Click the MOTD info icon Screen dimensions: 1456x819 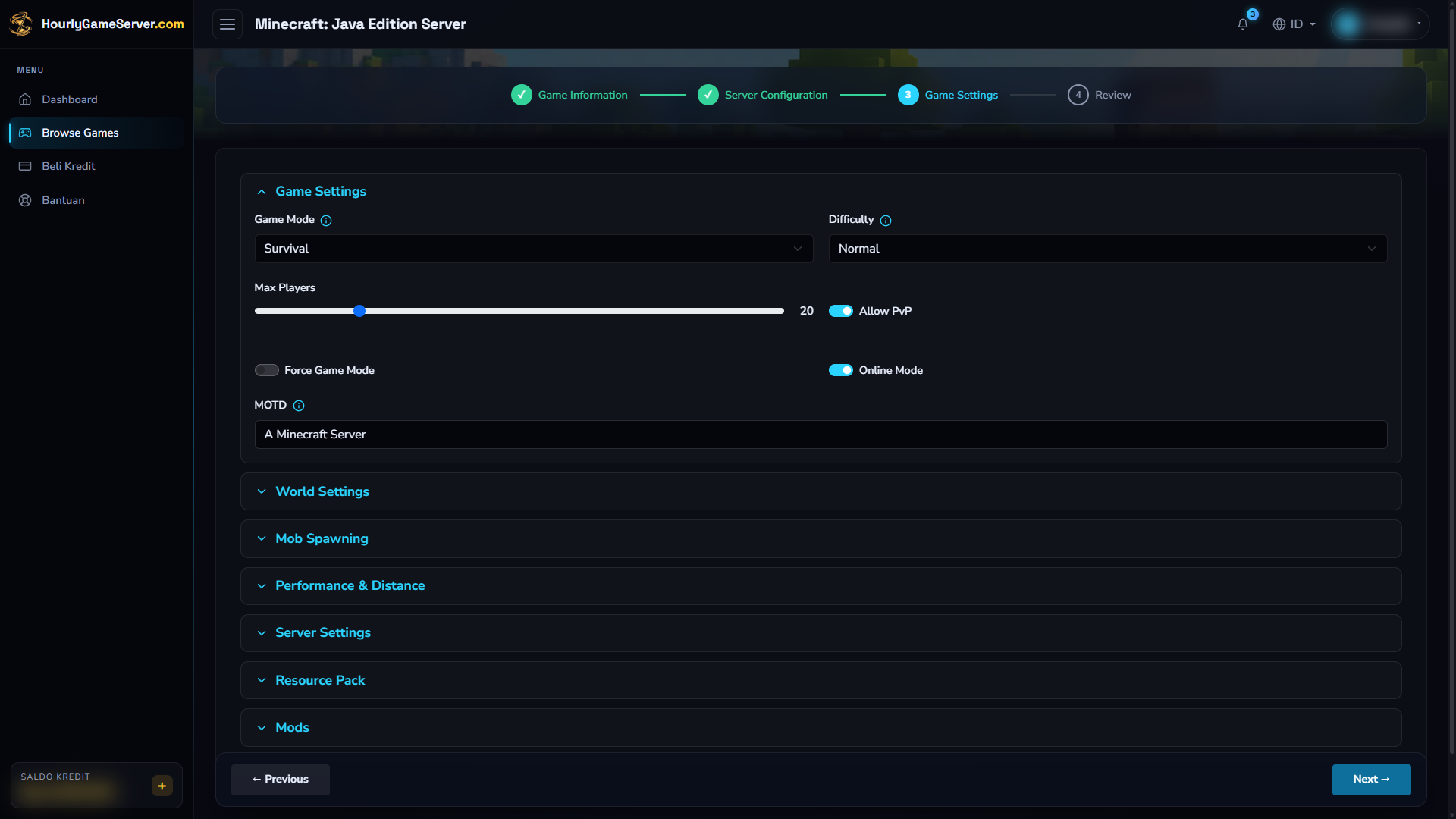click(x=299, y=406)
